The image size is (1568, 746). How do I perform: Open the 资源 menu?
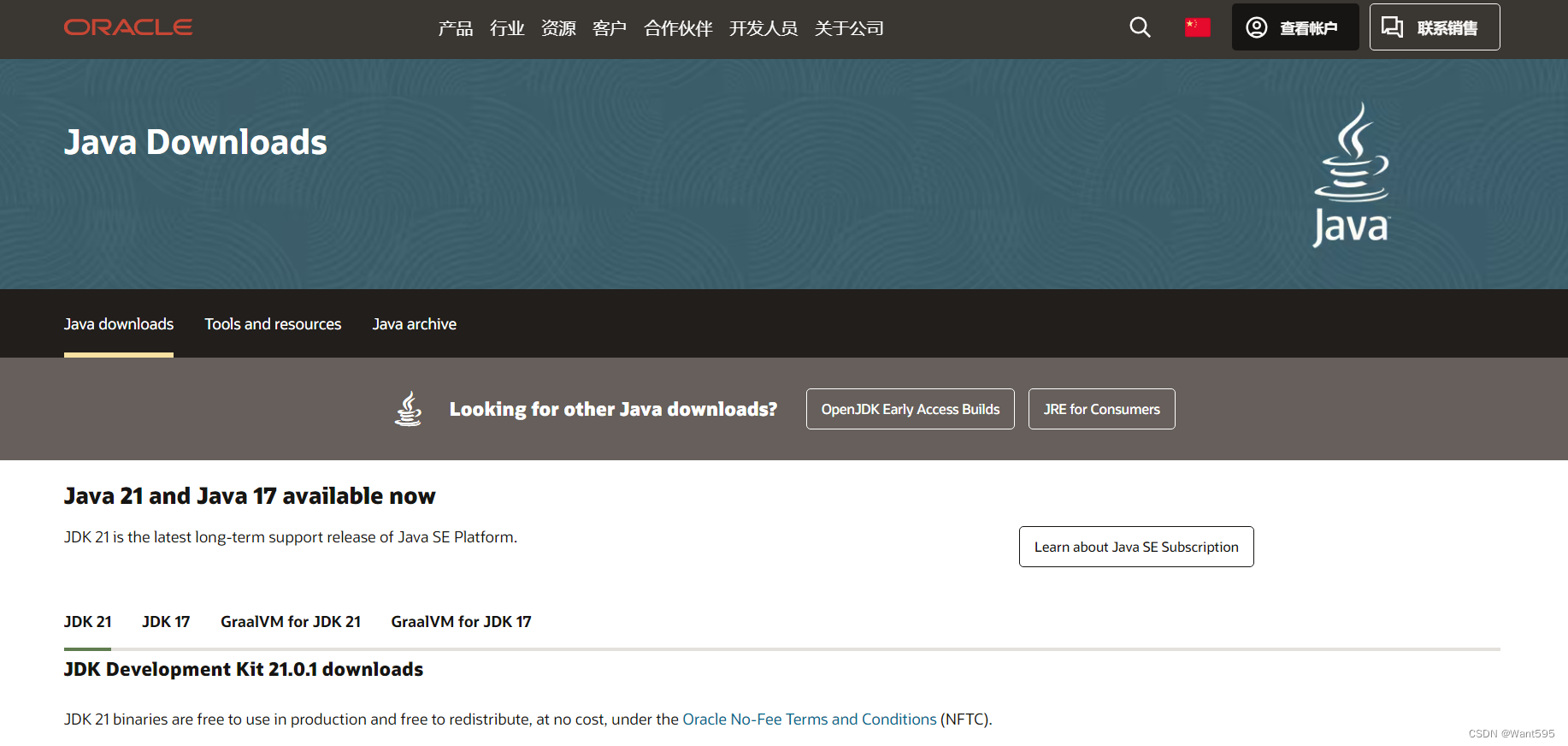558,28
